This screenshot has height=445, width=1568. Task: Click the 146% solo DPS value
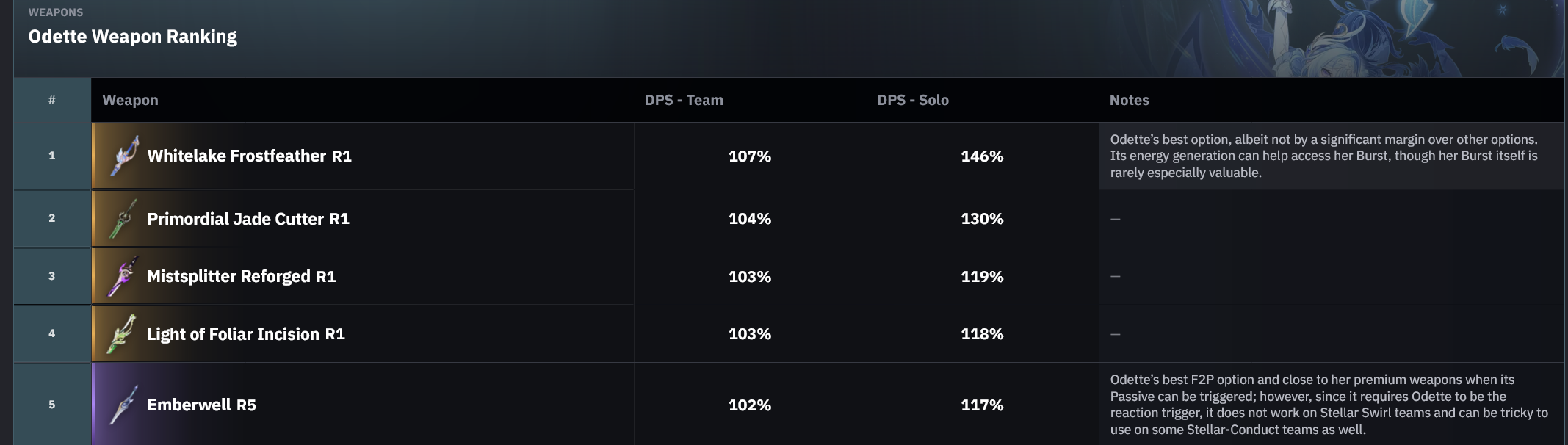click(982, 156)
